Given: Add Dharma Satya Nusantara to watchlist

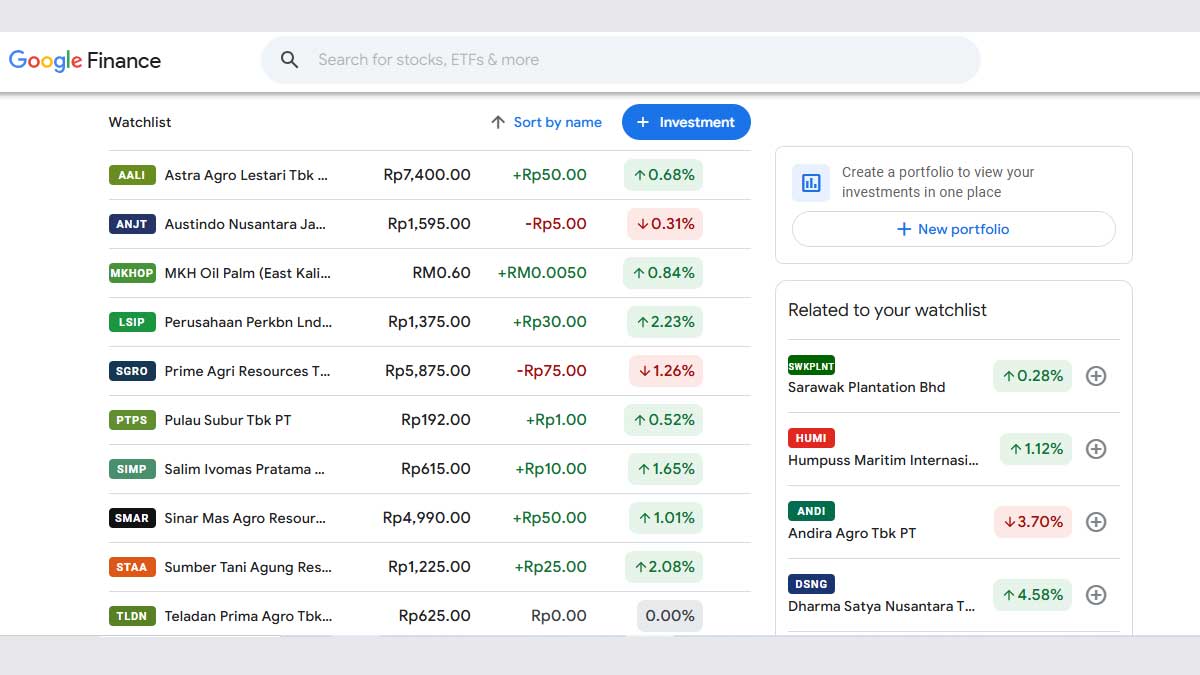Looking at the screenshot, I should pos(1096,595).
